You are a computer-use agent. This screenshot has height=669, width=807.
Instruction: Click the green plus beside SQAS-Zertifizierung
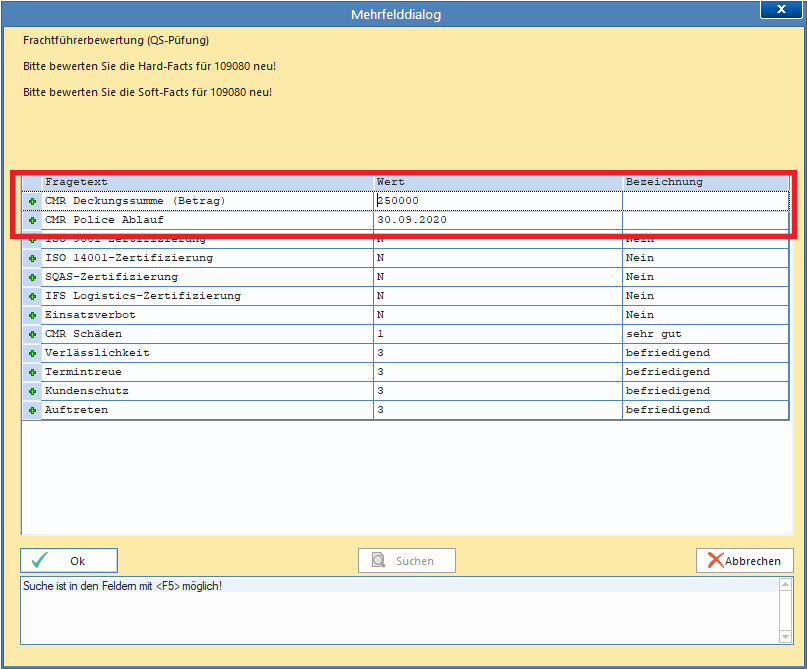[x=32, y=277]
